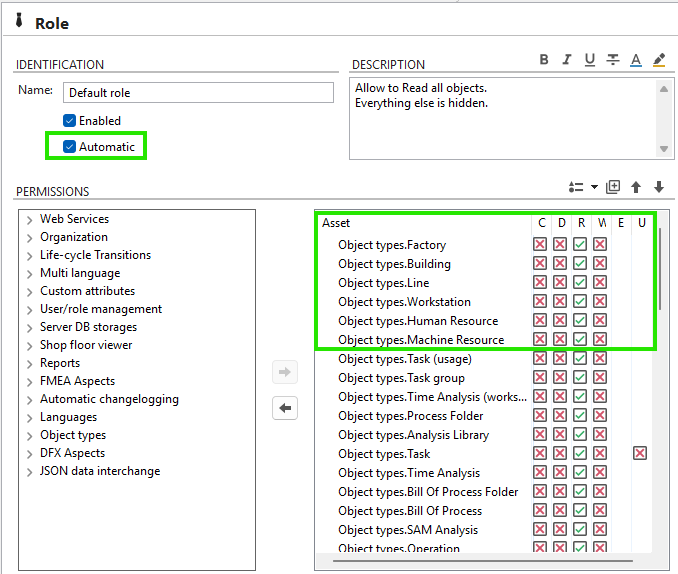Select the Shop floor viewer tree item

[x=86, y=345]
